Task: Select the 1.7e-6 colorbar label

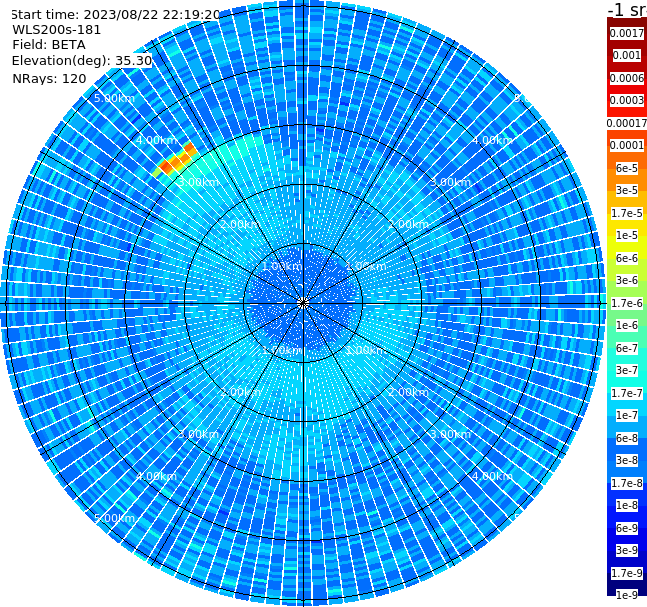Action: click(x=627, y=303)
